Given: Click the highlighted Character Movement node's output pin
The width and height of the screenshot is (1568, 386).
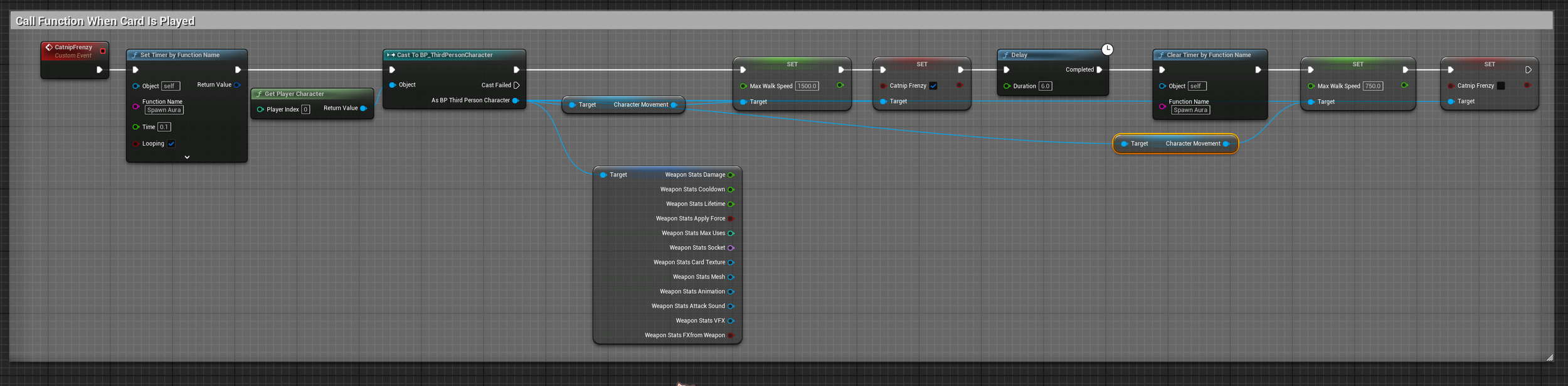Looking at the screenshot, I should [1226, 144].
